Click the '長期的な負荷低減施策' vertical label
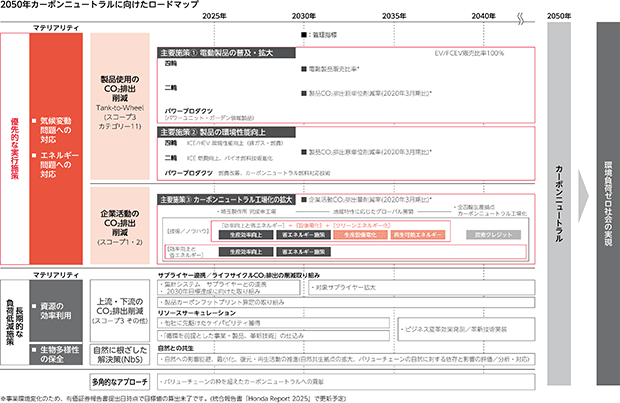Viewport: 620px width, 403px height. [x=15, y=322]
